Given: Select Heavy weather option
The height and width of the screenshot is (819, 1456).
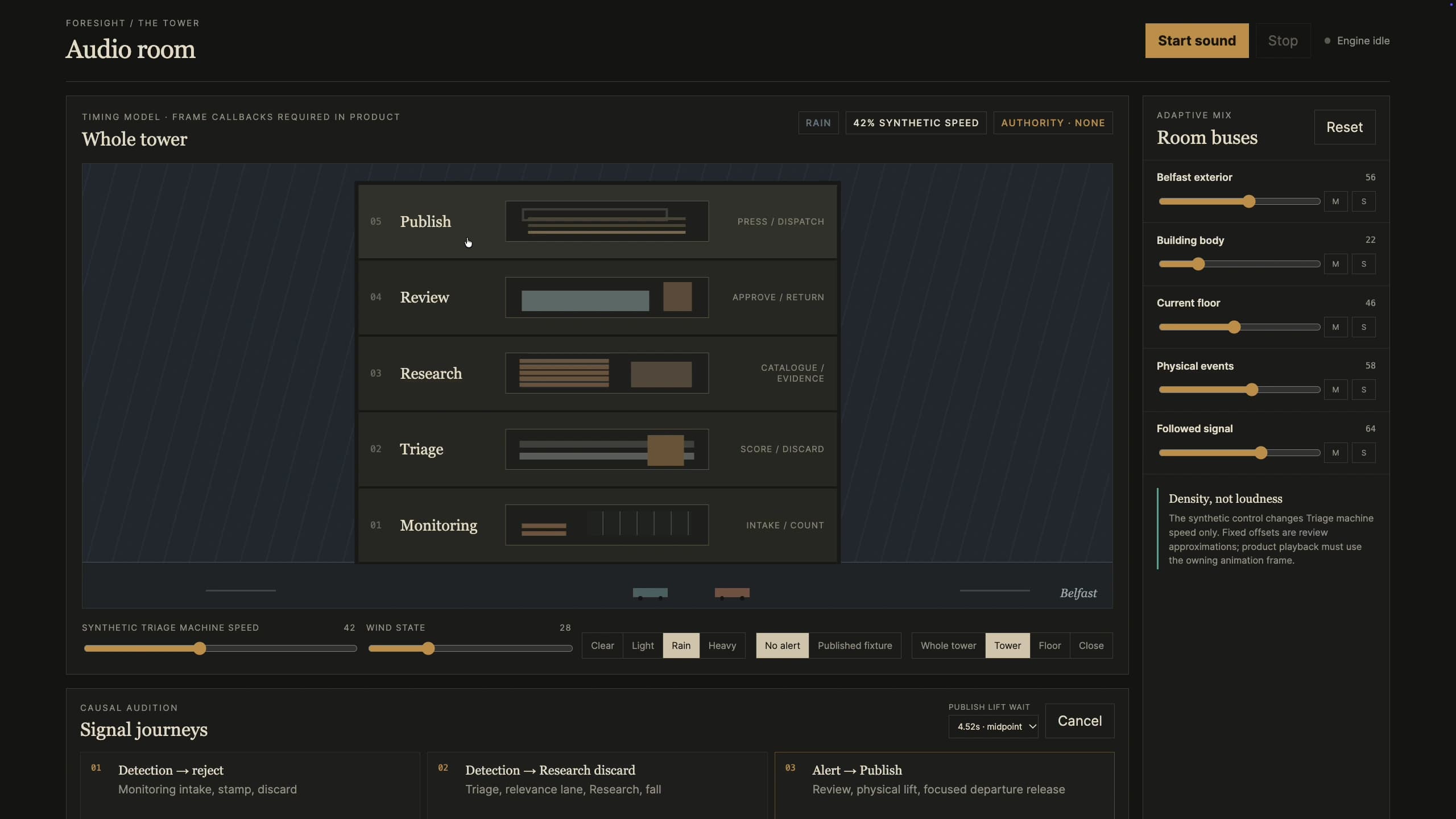Looking at the screenshot, I should click(722, 646).
